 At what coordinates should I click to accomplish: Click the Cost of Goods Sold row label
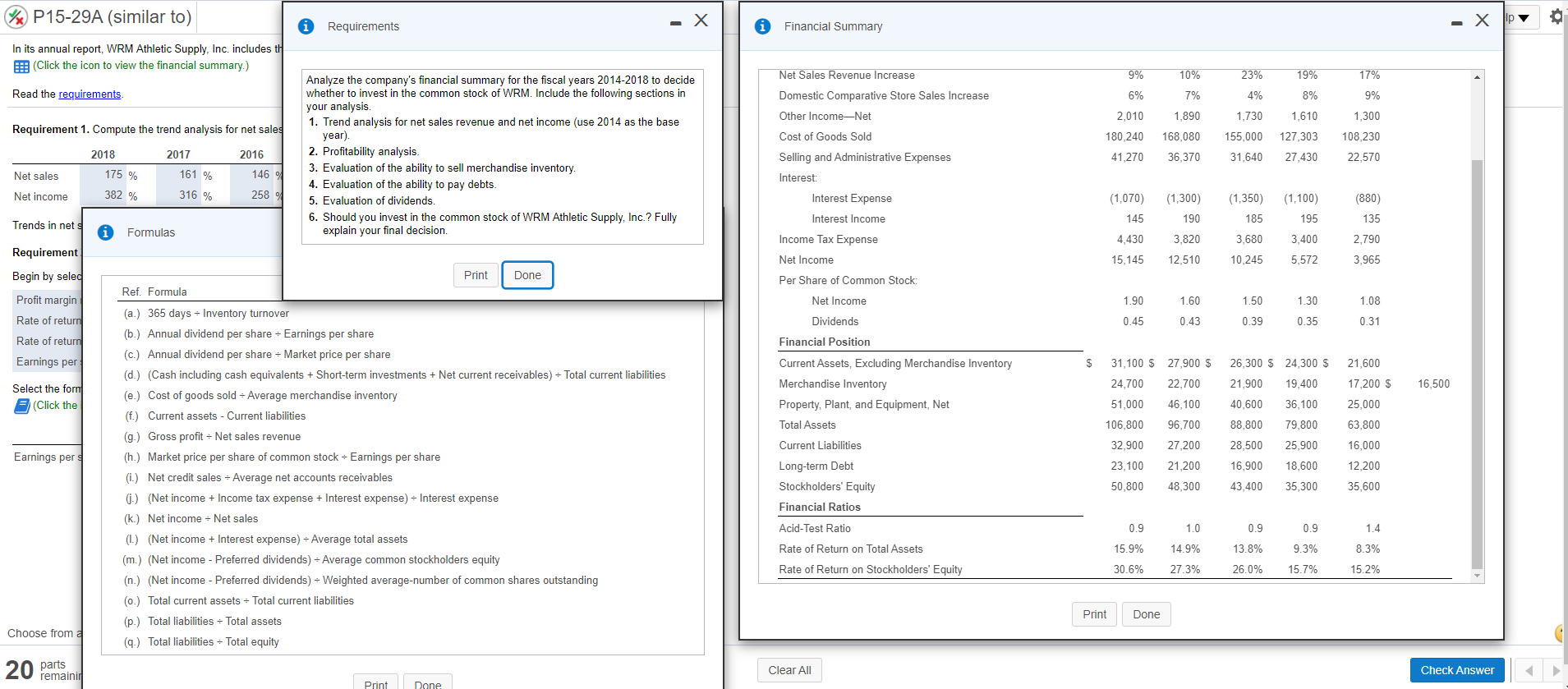coord(825,137)
